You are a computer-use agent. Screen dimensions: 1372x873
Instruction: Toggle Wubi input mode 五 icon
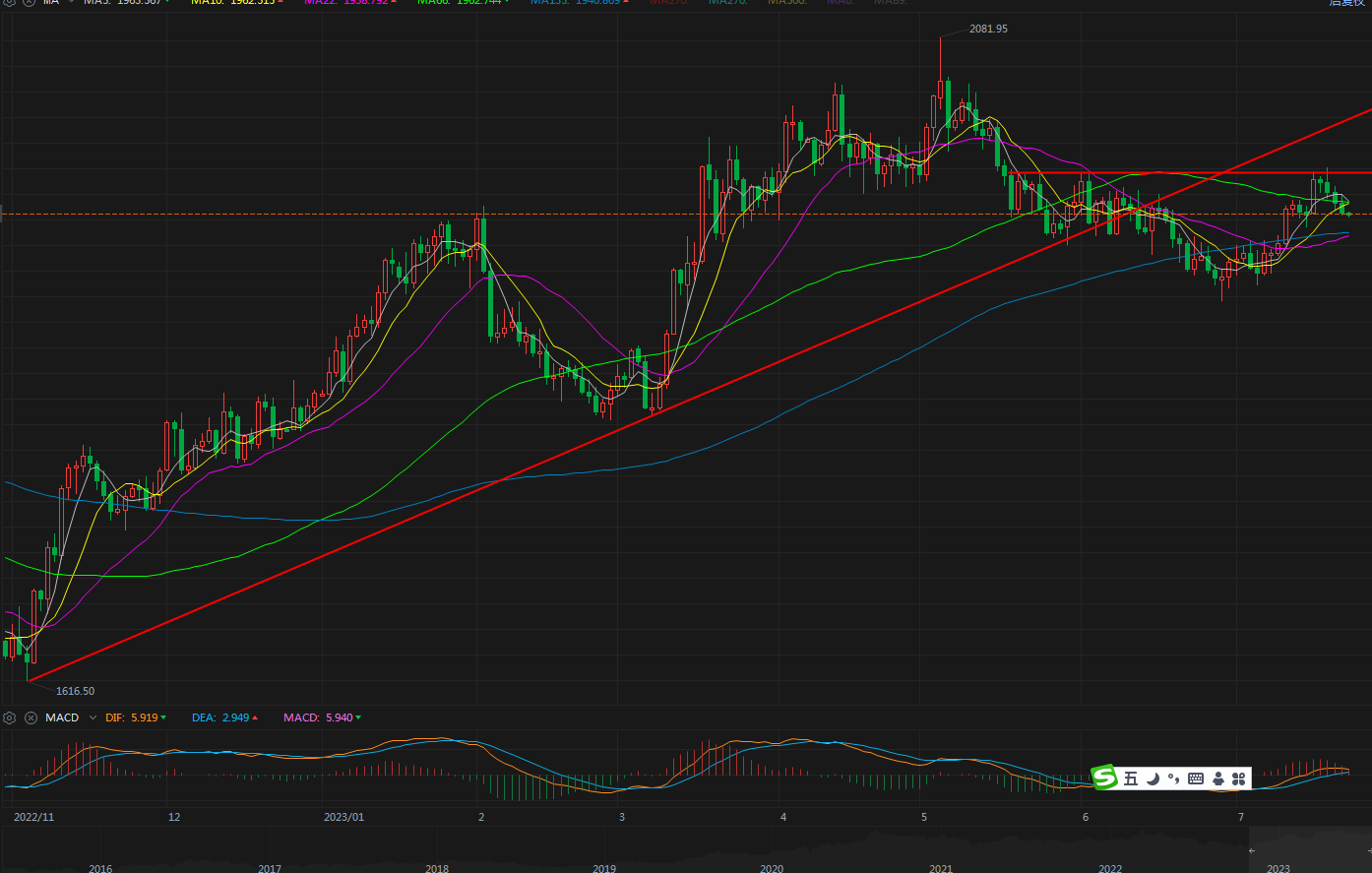pyautogui.click(x=1130, y=779)
